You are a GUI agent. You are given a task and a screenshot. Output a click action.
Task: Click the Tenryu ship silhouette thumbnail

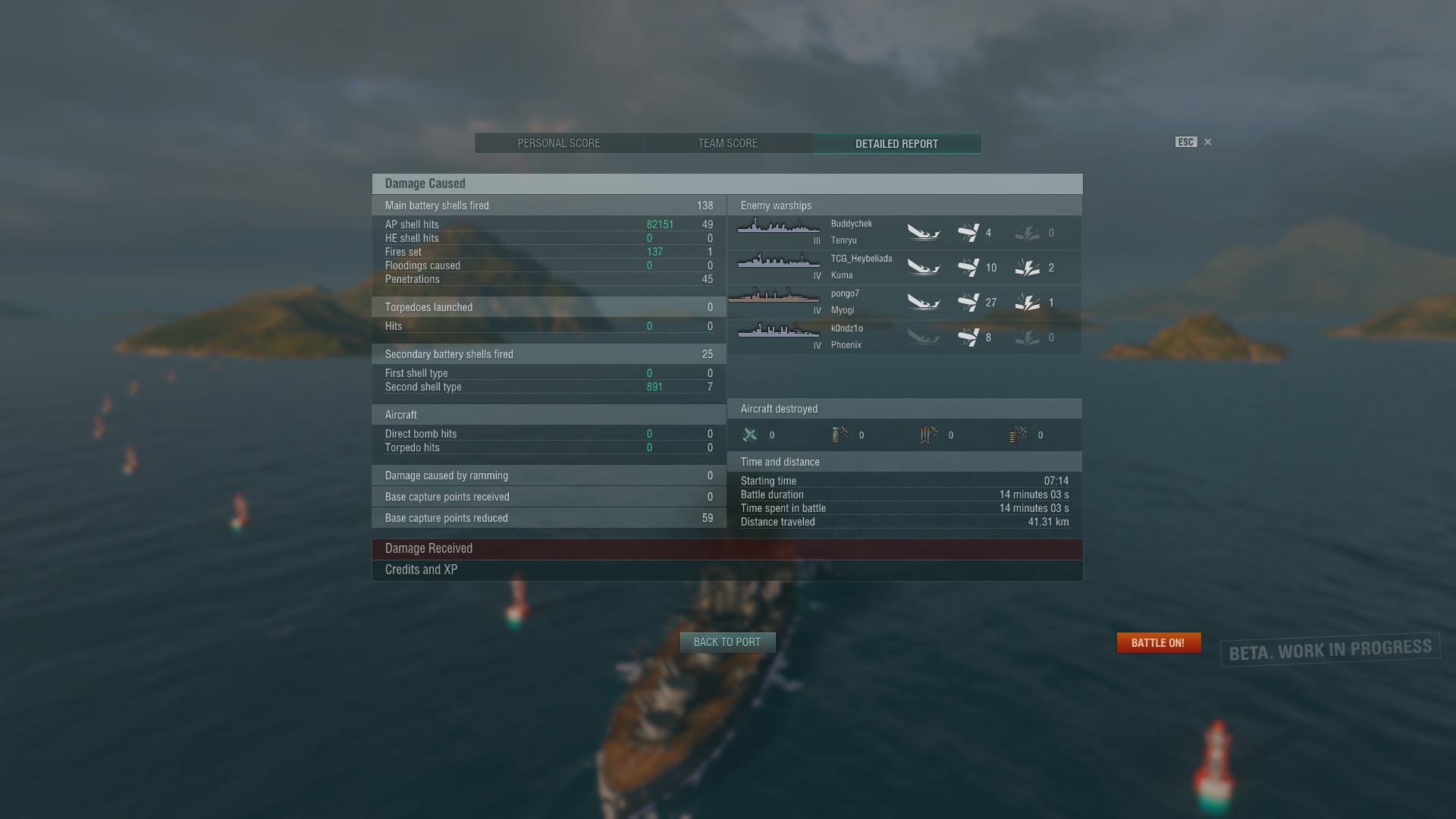pyautogui.click(x=779, y=226)
